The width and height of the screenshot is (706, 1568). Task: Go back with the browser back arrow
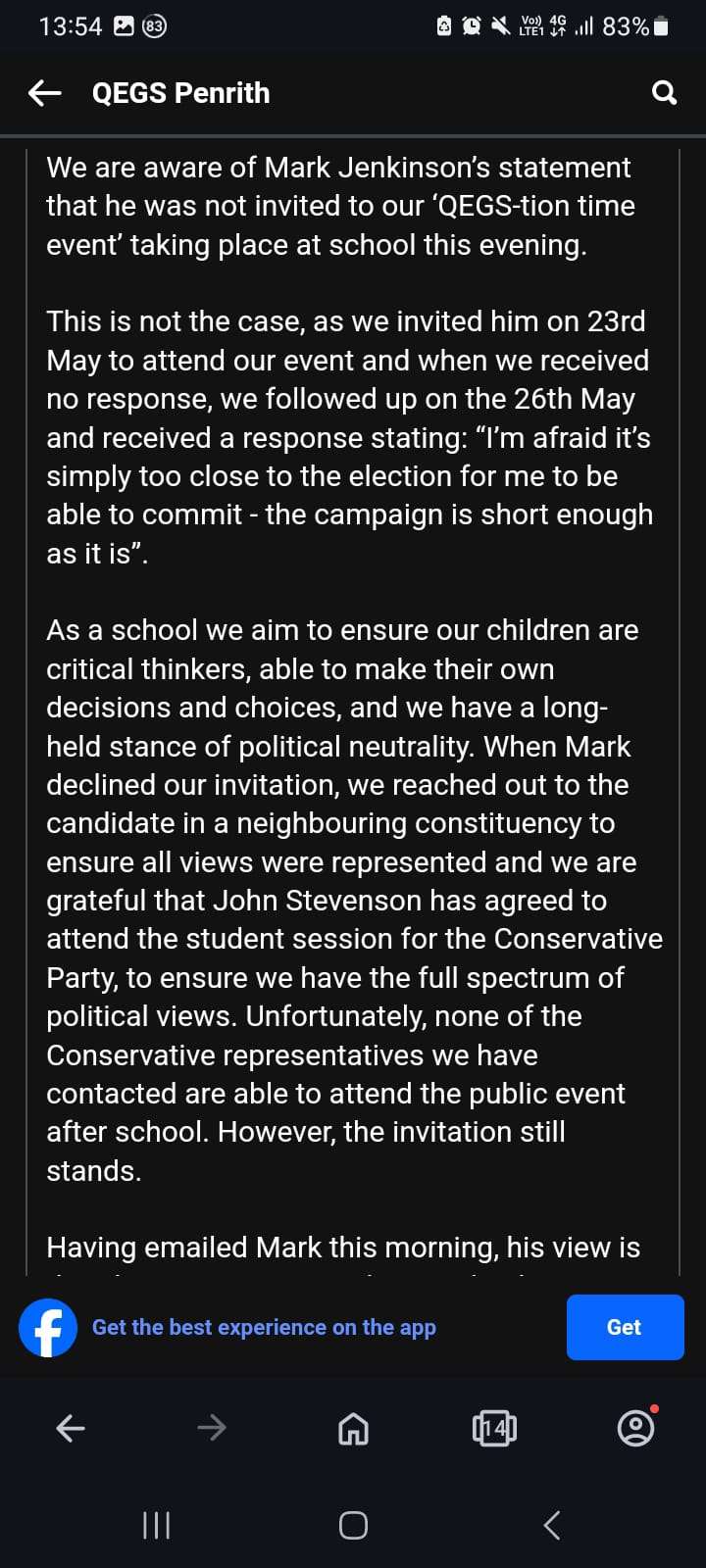[x=71, y=1428]
